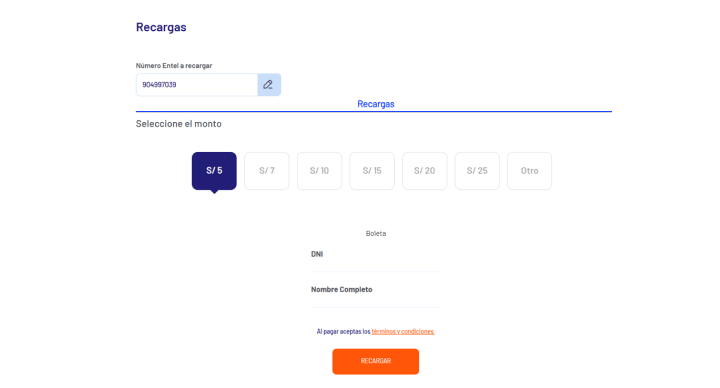Select the S/ 15 recharge amount
Screen dimensions: 720x388
pos(372,171)
